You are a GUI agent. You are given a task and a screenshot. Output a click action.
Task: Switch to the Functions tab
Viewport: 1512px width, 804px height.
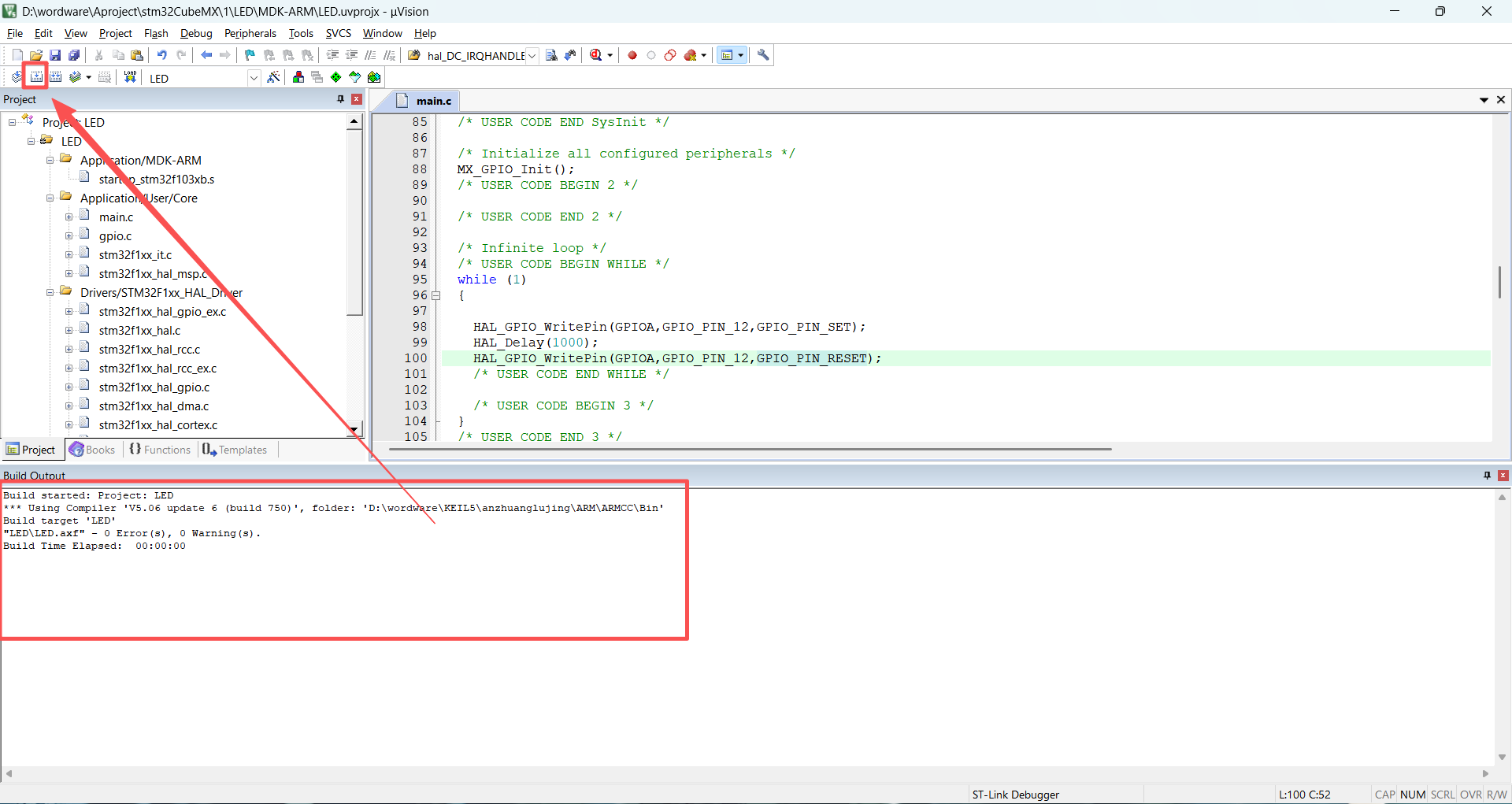click(x=161, y=450)
